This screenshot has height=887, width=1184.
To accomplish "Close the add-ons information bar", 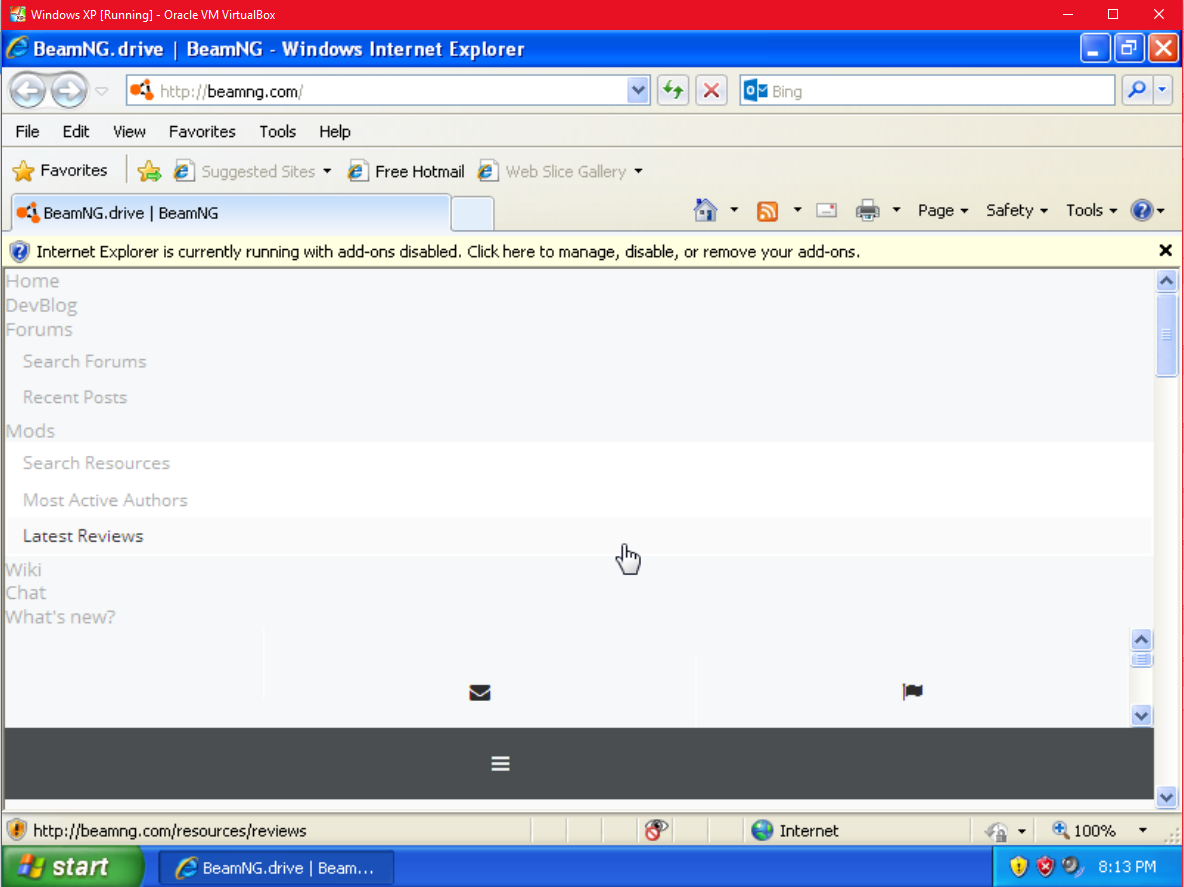I will tap(1165, 251).
